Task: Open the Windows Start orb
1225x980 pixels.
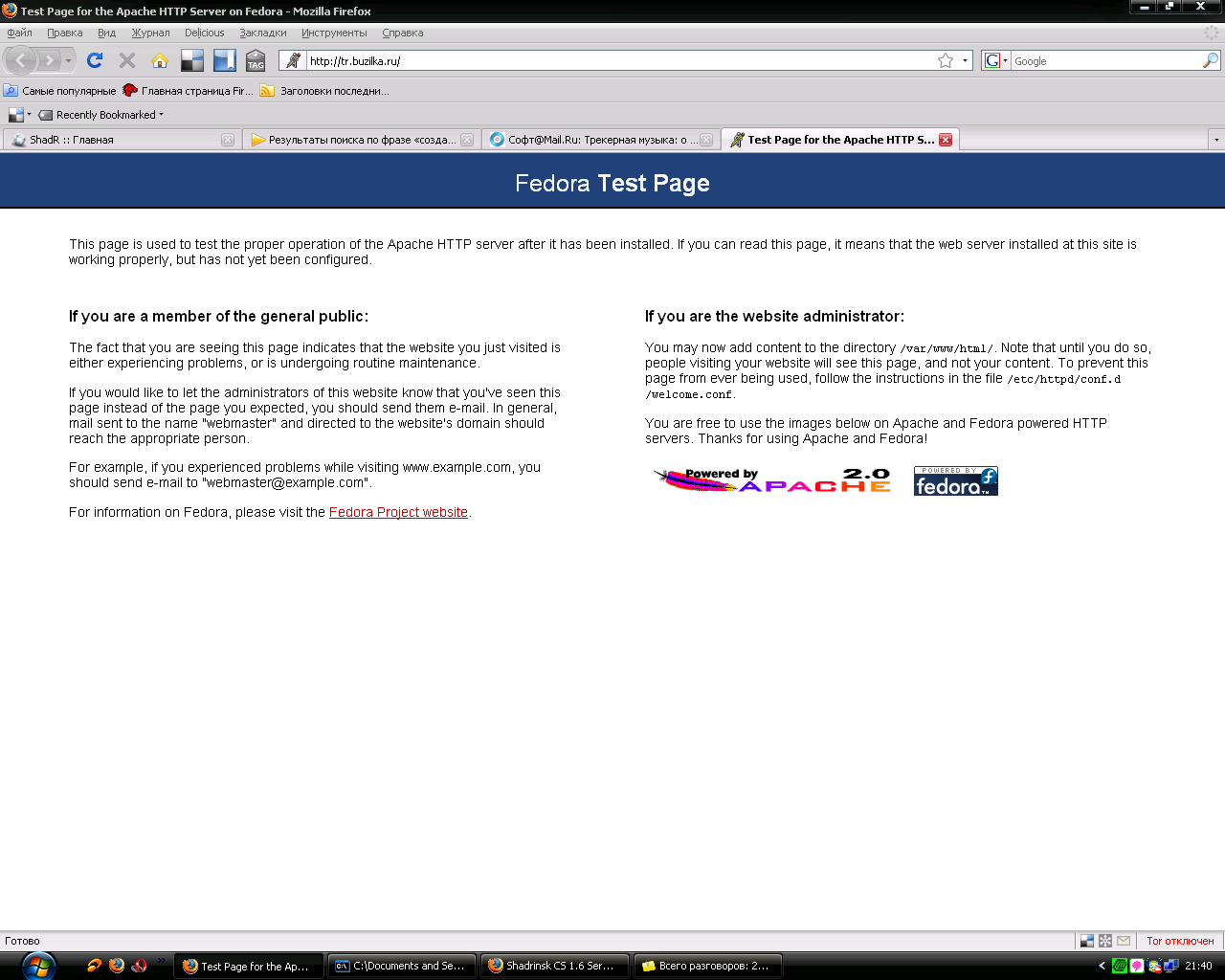Action: 38,966
